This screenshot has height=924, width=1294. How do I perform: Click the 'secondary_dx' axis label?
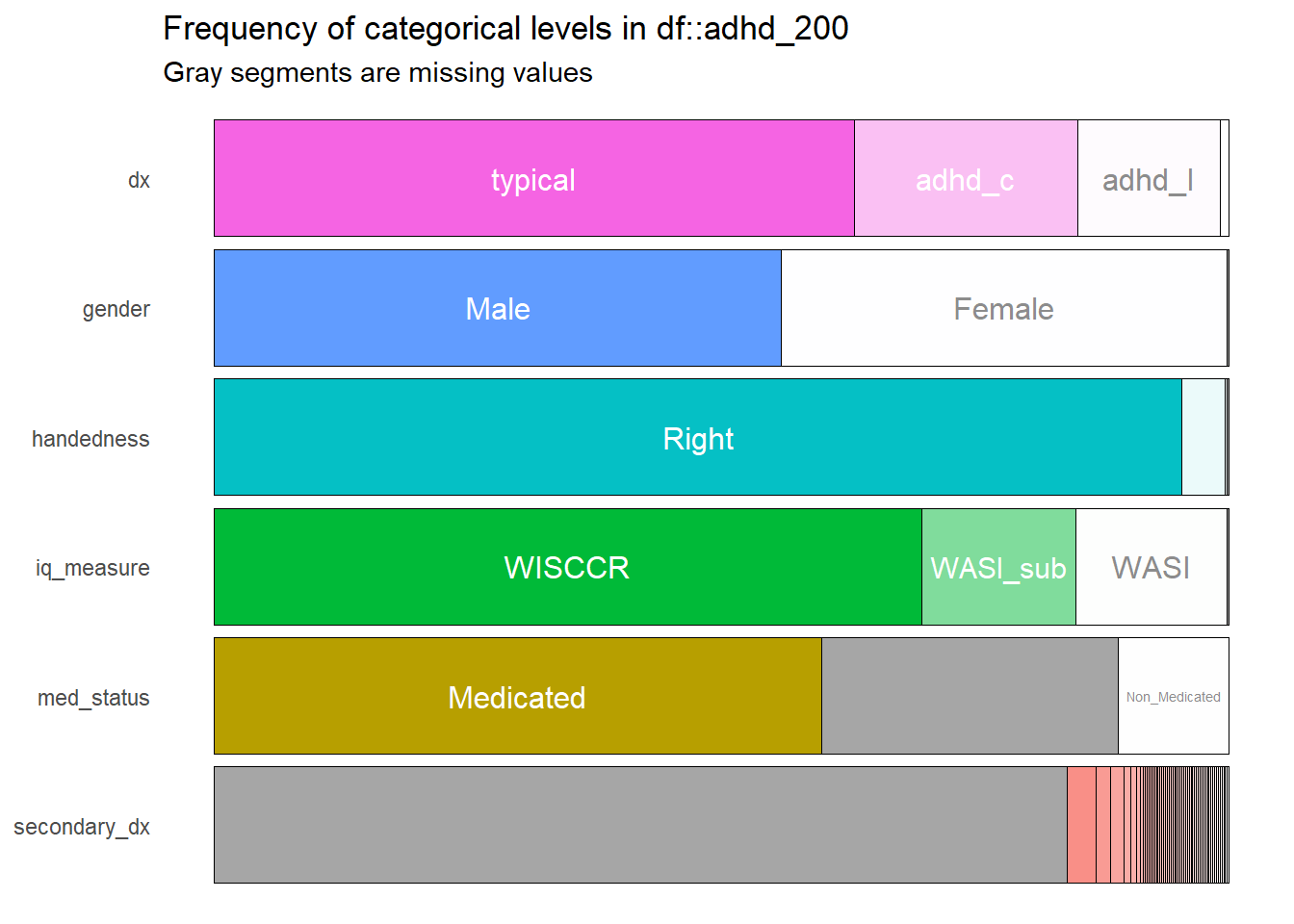pos(82,827)
